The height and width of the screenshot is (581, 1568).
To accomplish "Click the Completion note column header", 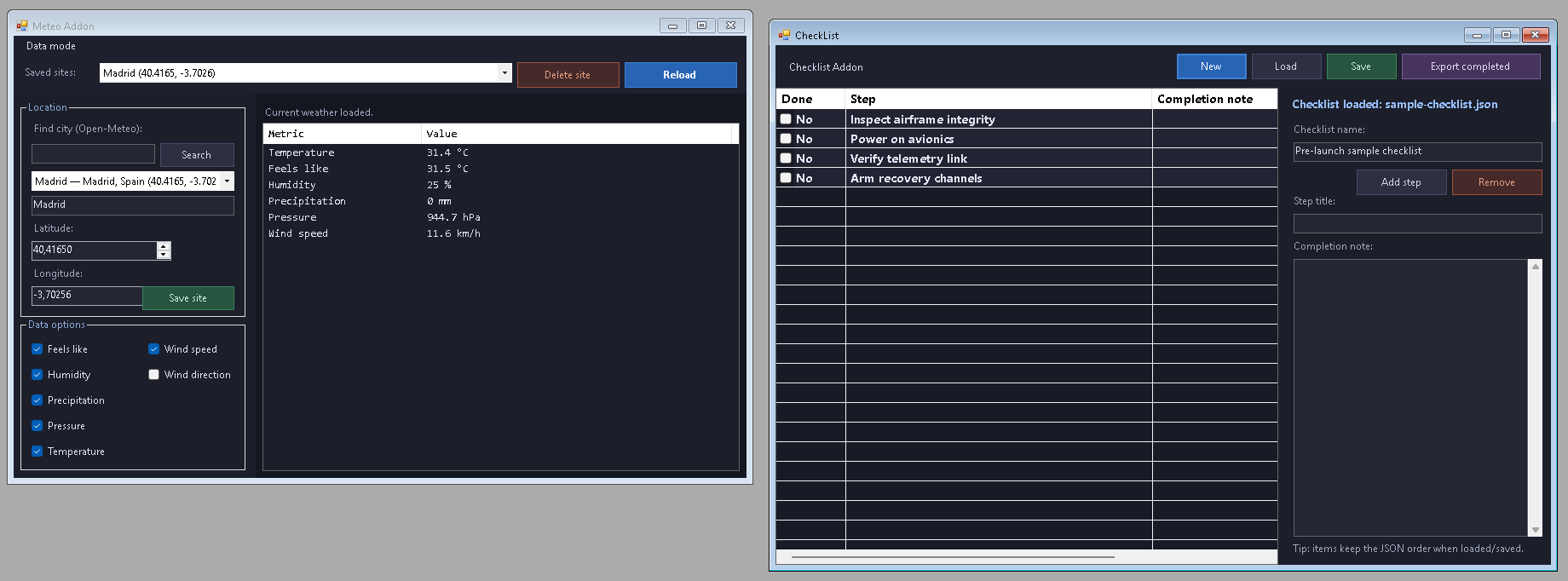I will (x=1214, y=99).
